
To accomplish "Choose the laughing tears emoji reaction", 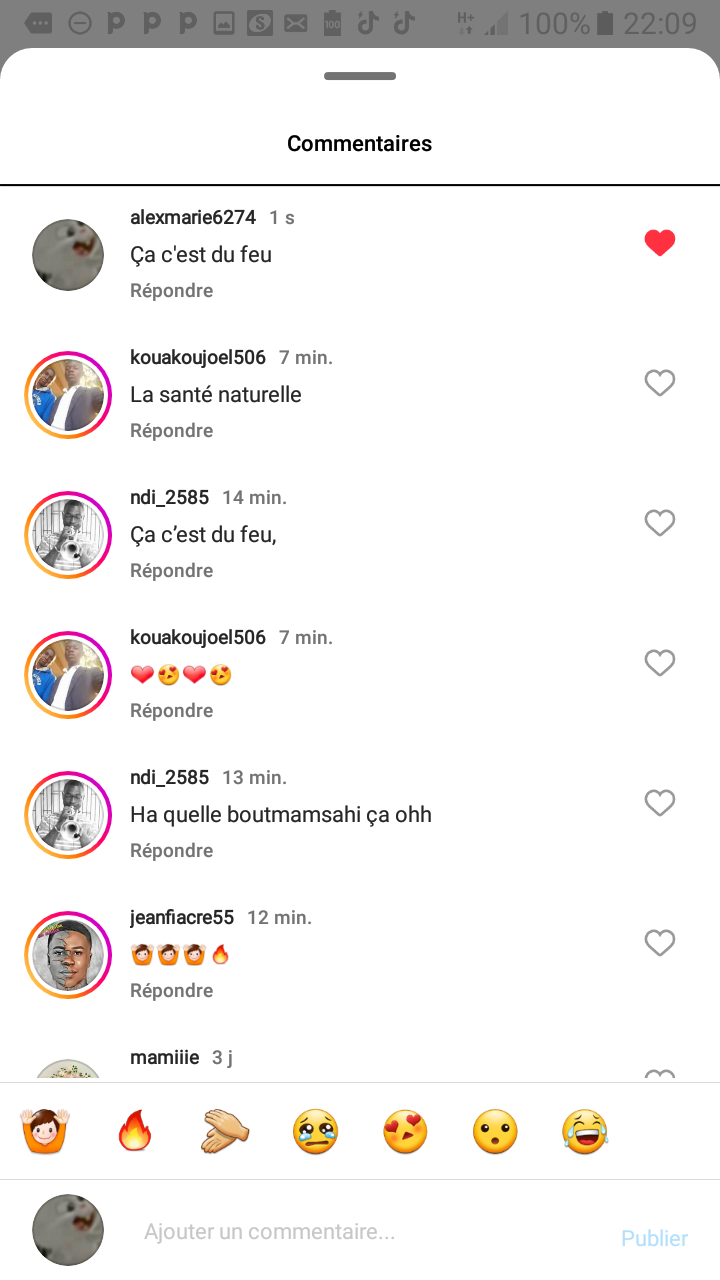I will pos(585,1131).
